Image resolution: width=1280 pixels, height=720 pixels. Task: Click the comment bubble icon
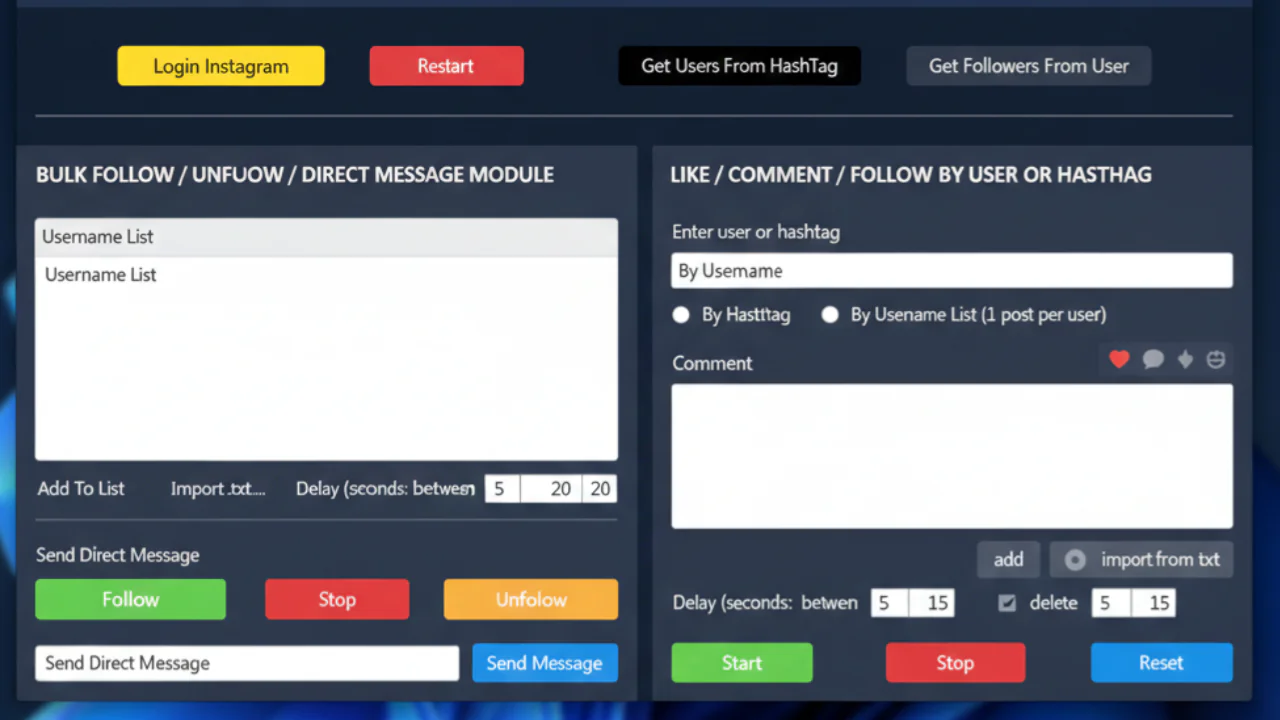pos(1153,359)
